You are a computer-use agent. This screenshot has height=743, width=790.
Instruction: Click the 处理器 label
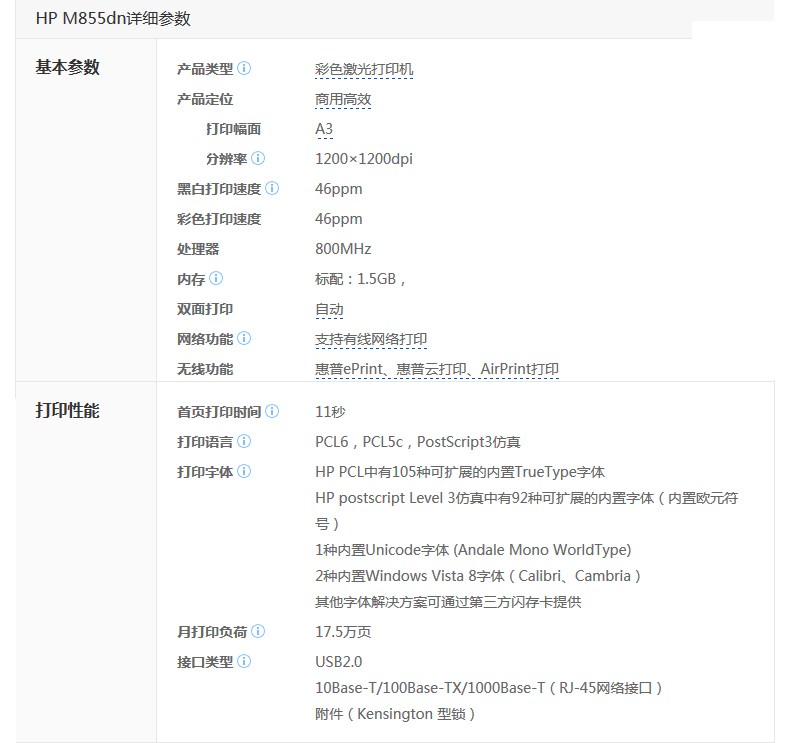198,249
